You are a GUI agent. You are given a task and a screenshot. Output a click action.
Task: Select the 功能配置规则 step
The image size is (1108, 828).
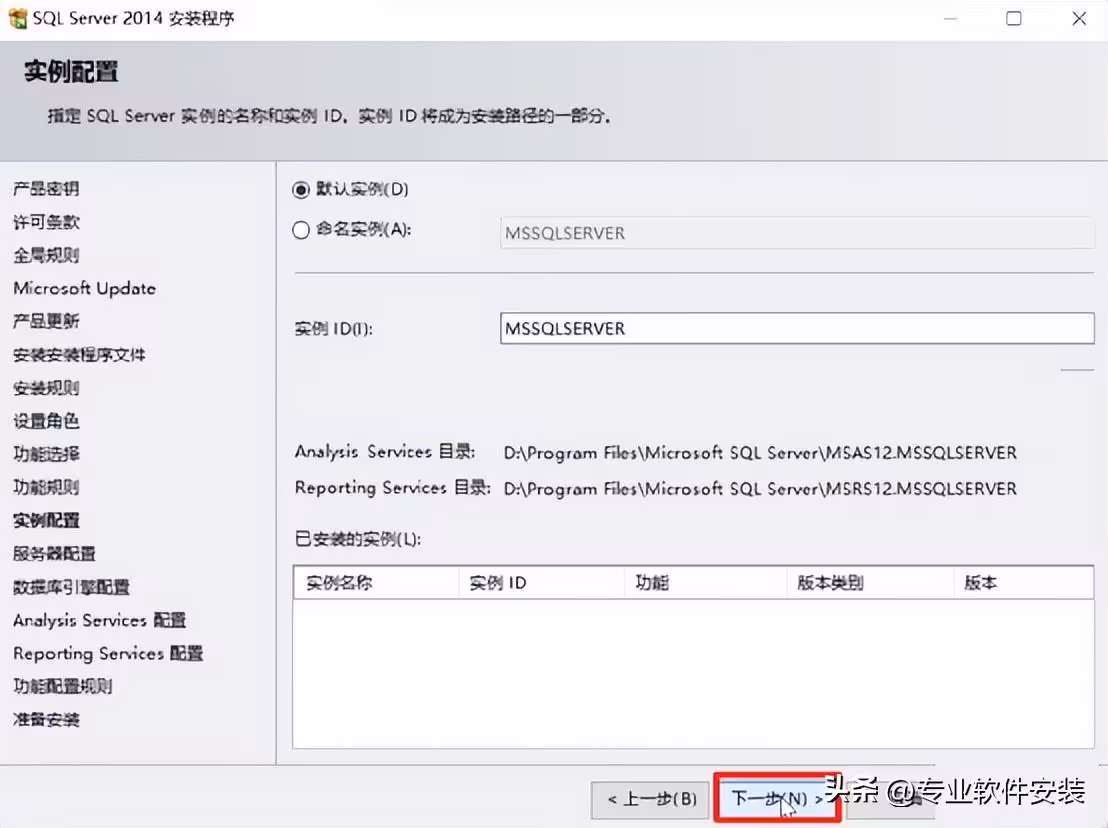click(63, 687)
